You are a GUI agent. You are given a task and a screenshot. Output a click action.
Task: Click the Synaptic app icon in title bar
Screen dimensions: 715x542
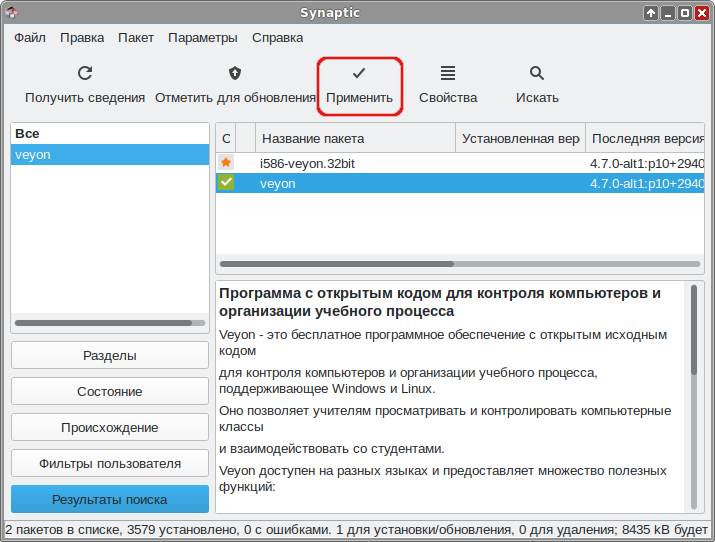pos(11,12)
